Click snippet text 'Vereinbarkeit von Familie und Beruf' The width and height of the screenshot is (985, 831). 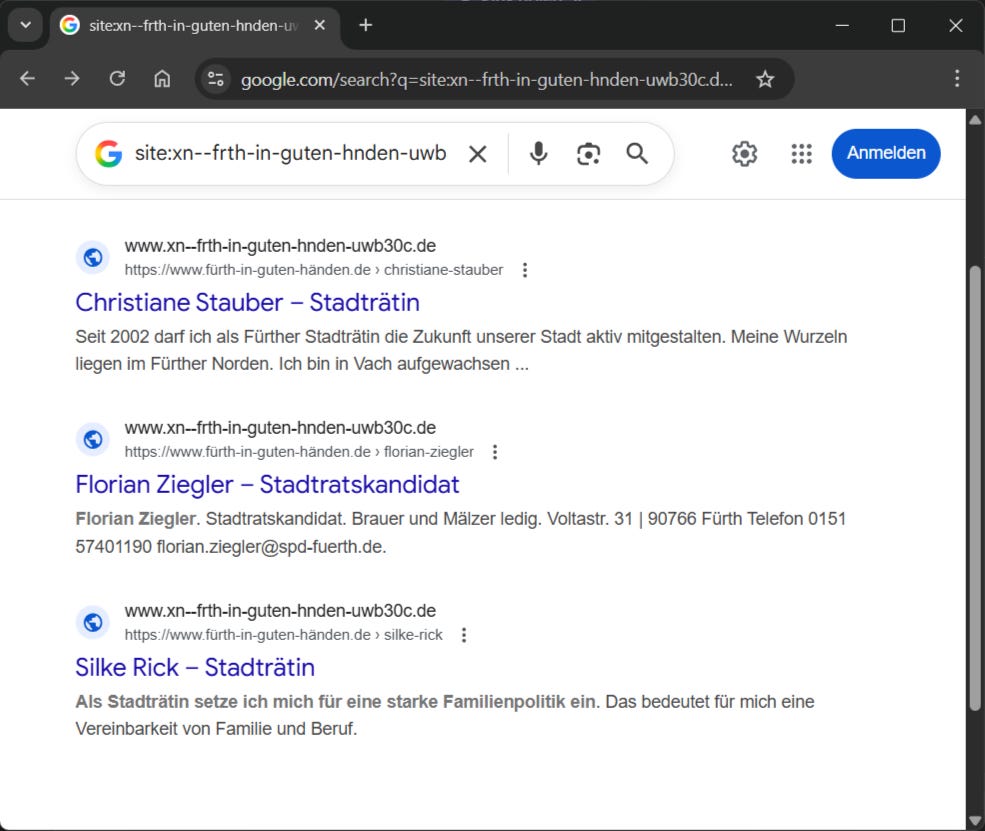click(x=215, y=729)
